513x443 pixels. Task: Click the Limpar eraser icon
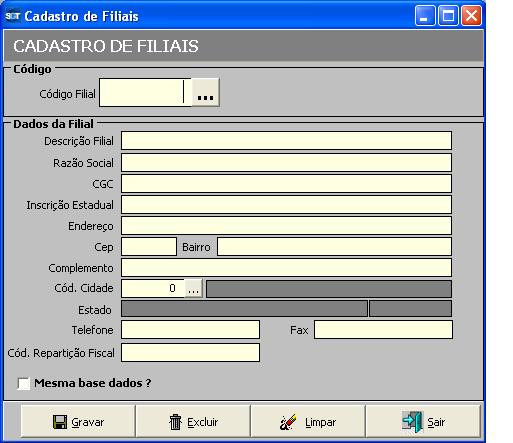pos(288,422)
